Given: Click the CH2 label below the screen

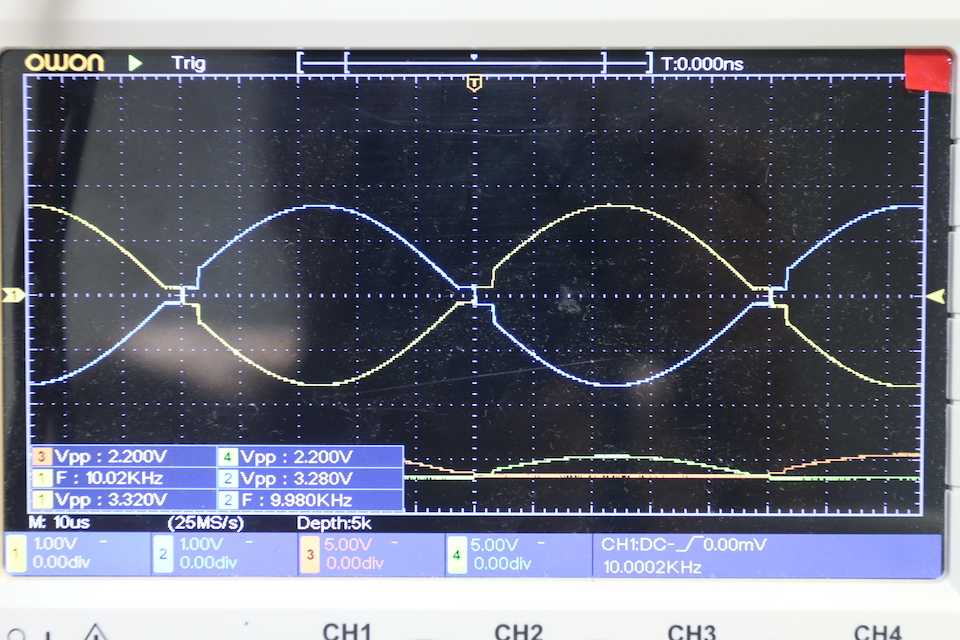Looking at the screenshot, I should click(519, 631).
